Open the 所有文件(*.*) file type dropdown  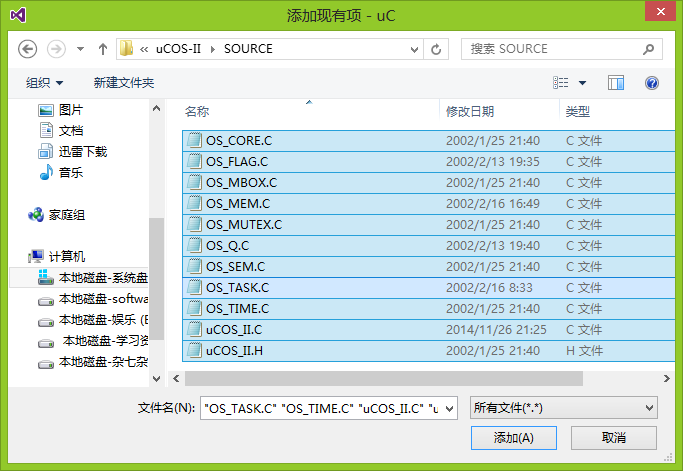pyautogui.click(x=564, y=408)
